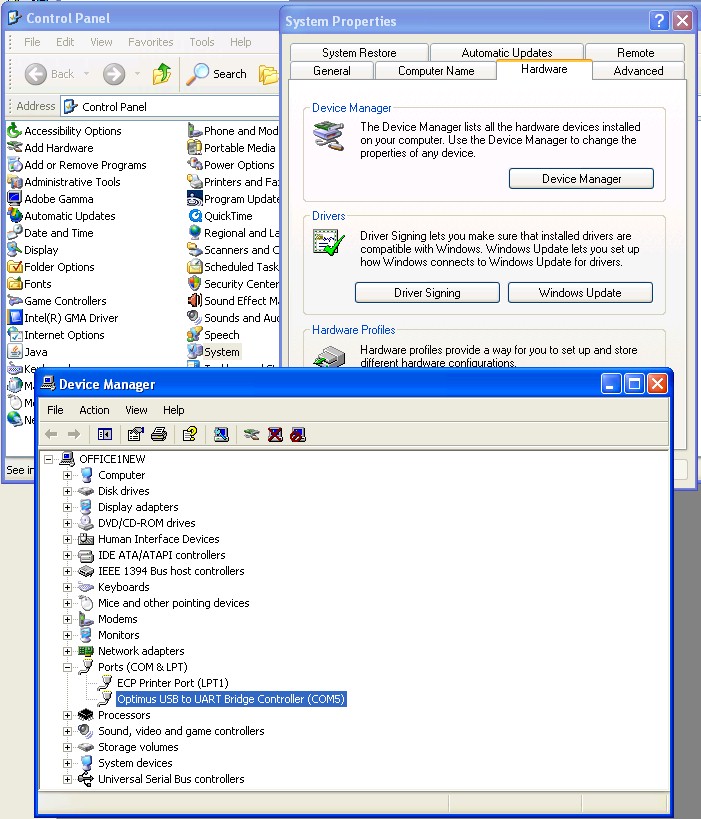The width and height of the screenshot is (701, 819).
Task: Click Show/Hide Console Tree toolbar icon
Action: point(105,434)
